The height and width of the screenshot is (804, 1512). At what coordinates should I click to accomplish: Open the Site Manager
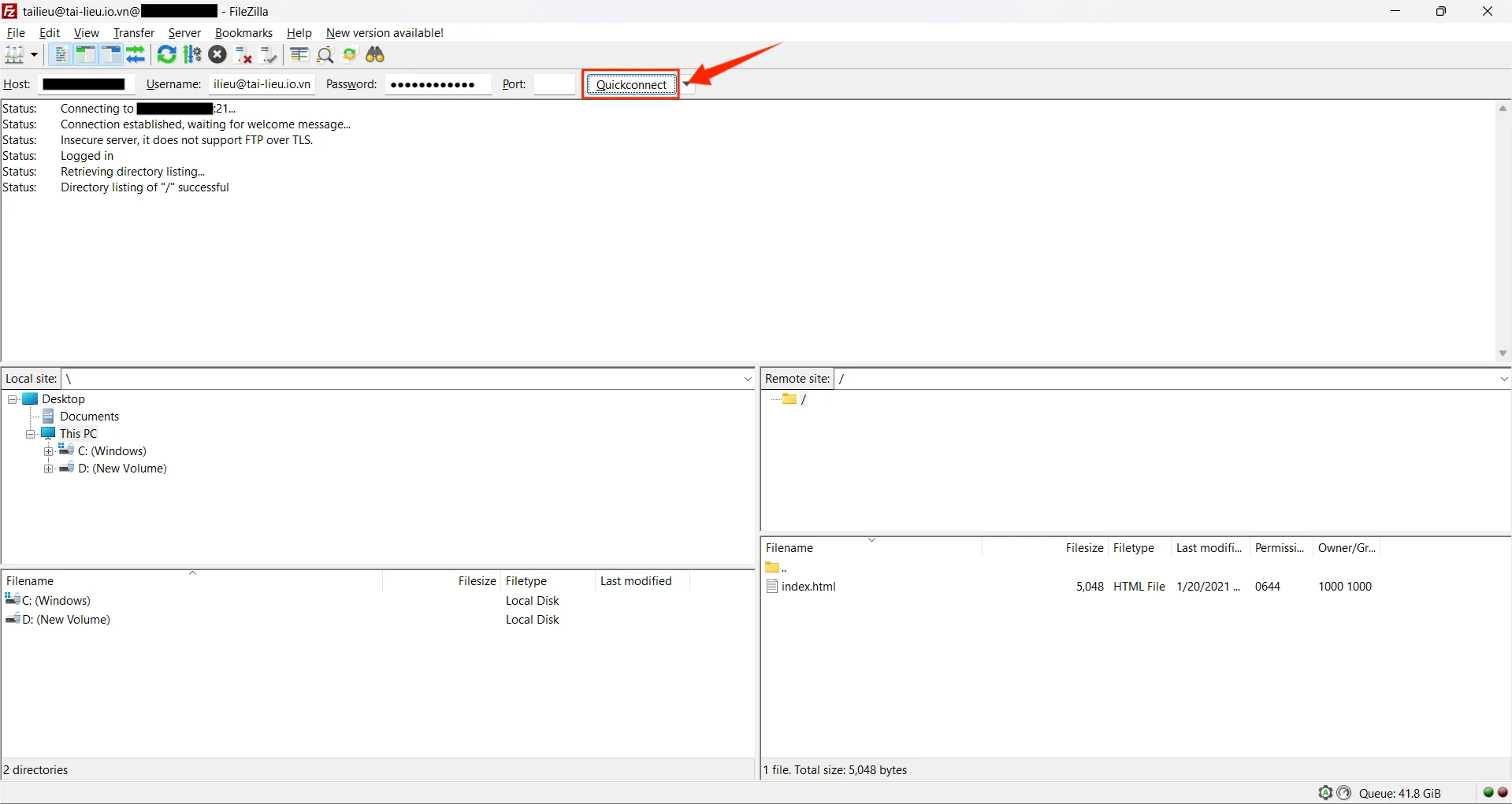16,54
